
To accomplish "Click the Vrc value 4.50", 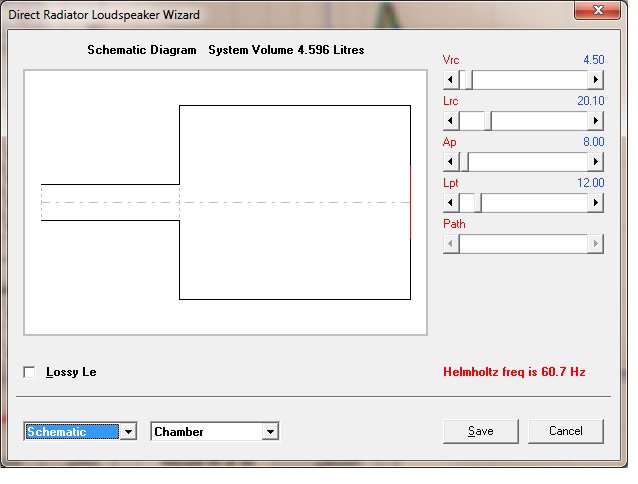I will (594, 60).
